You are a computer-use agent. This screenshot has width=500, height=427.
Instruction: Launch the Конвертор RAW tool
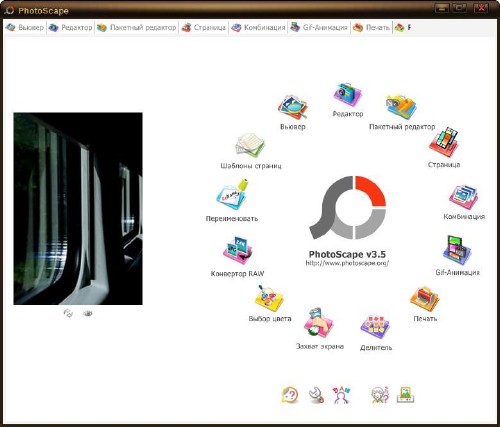[238, 251]
